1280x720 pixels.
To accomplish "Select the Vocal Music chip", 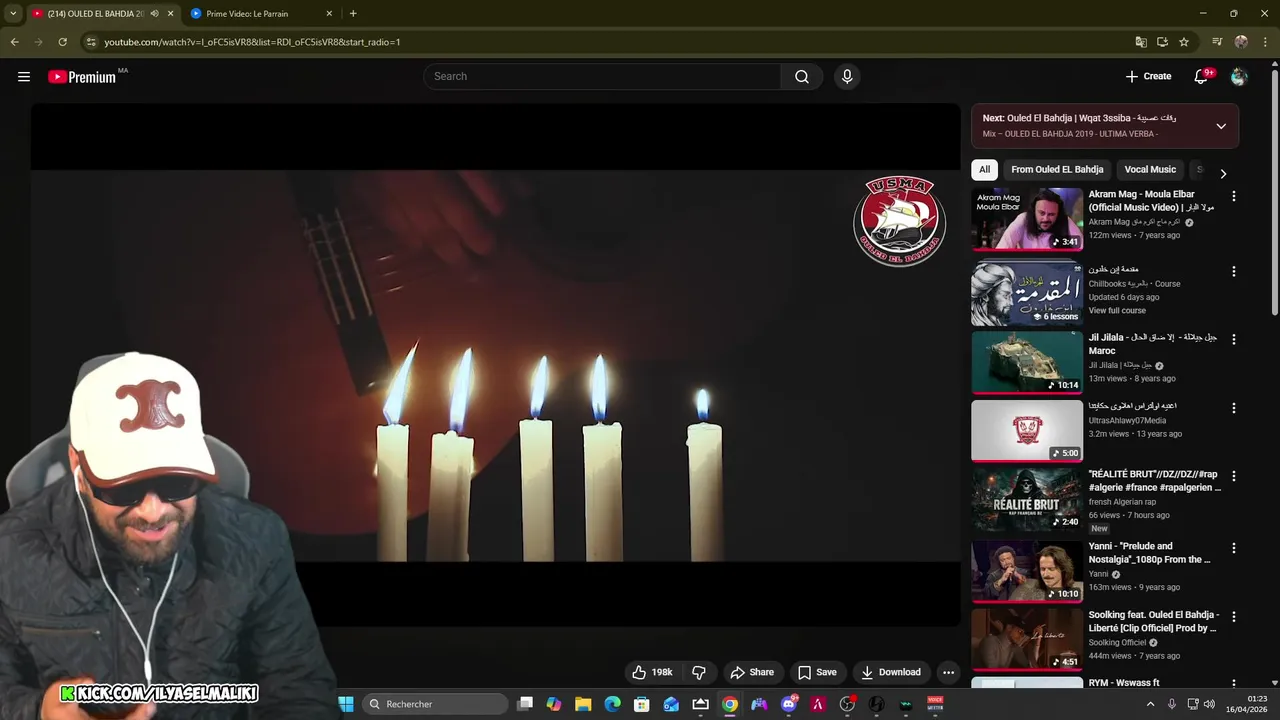I will tap(1150, 169).
